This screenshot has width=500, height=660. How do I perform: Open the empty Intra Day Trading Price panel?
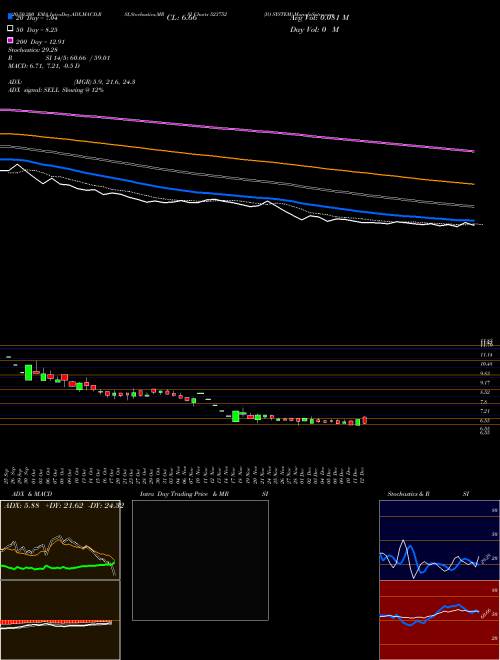pyautogui.click(x=200, y=560)
